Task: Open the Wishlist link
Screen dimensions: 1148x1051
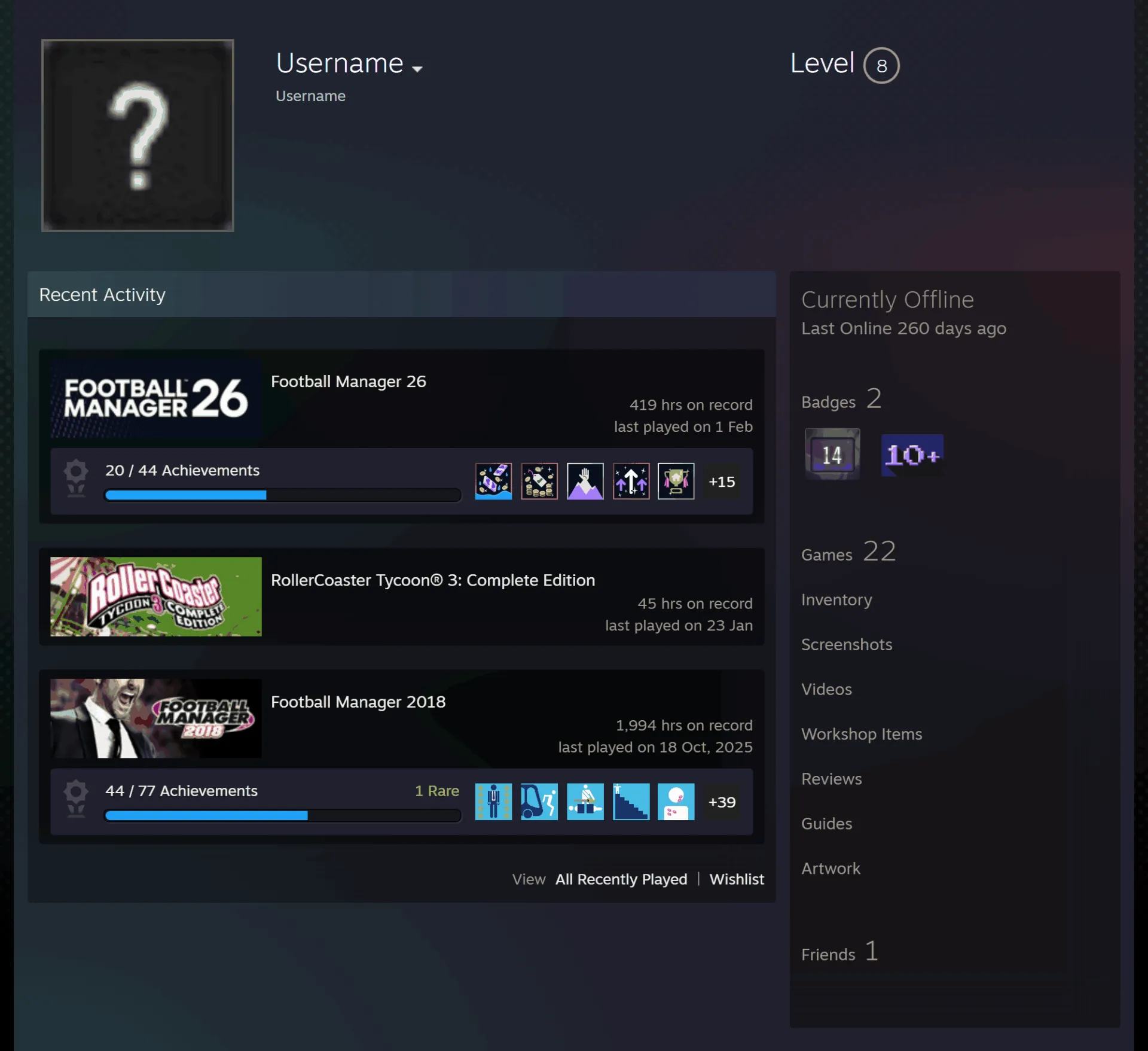Action: 737,880
